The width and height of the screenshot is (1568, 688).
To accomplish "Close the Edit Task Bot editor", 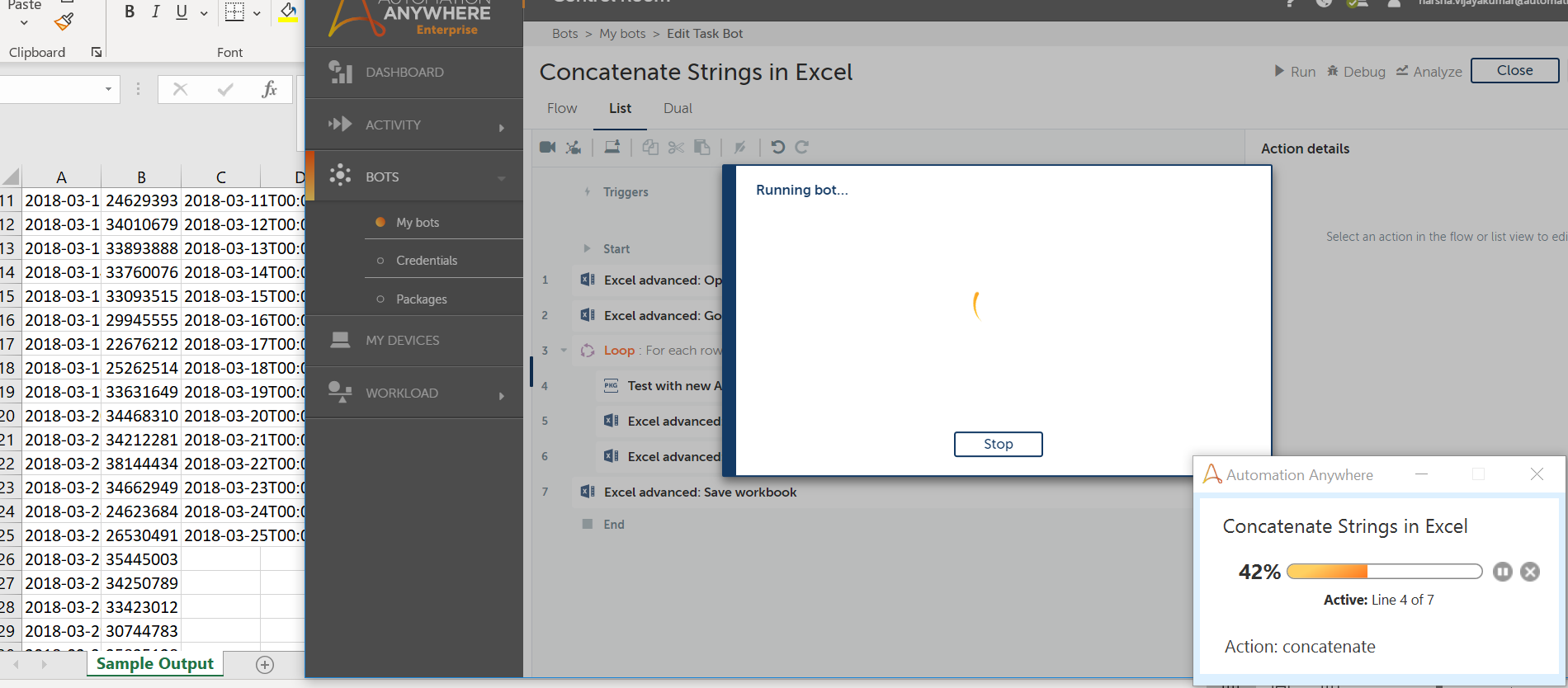I will point(1514,70).
